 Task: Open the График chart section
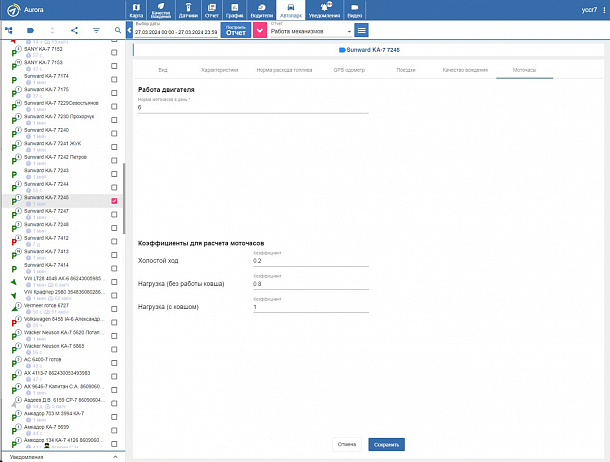(235, 10)
